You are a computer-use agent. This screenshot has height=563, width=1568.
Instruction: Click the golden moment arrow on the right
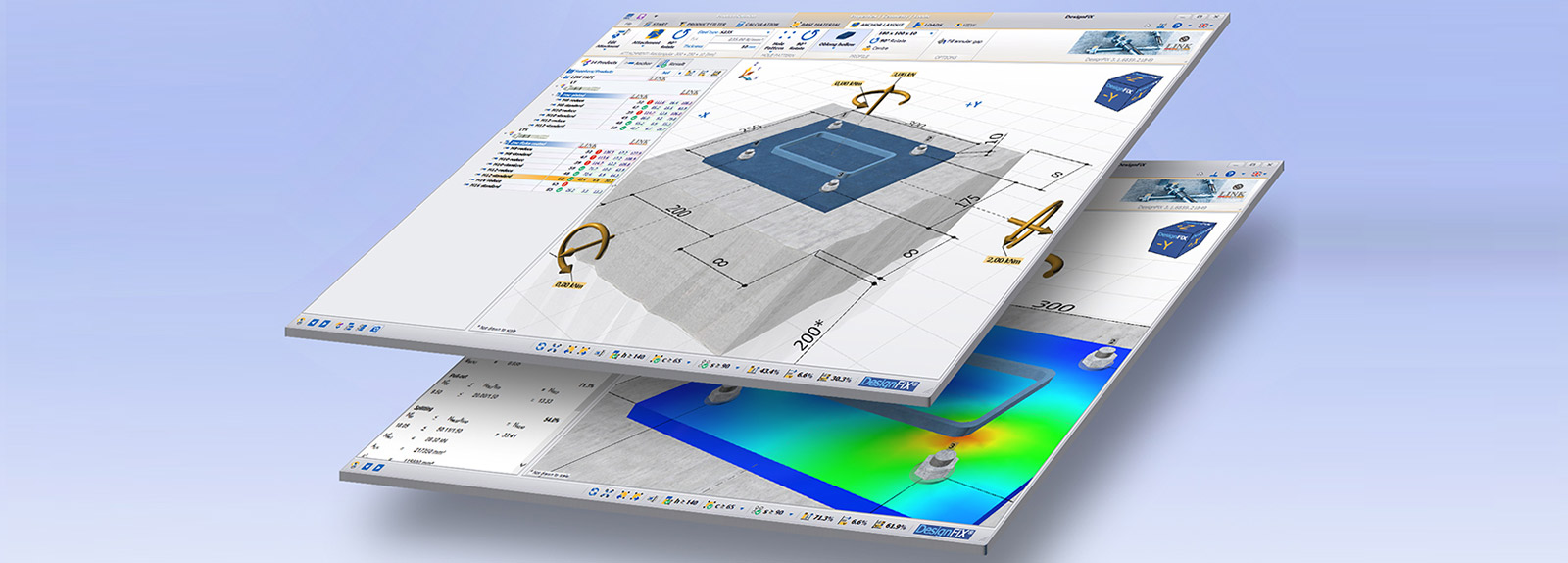click(x=1034, y=228)
